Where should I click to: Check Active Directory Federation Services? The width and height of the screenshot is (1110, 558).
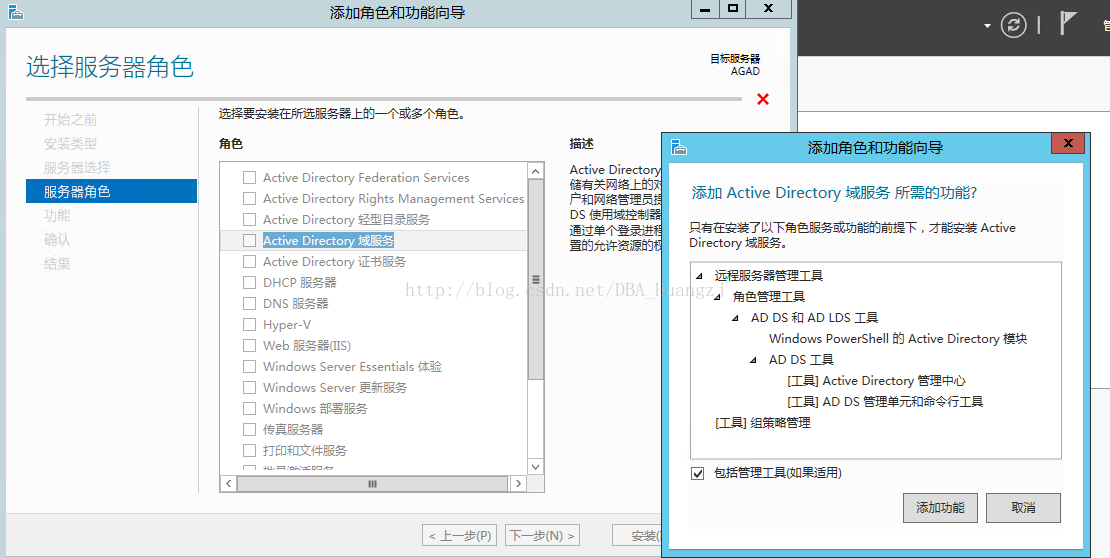[x=249, y=178]
